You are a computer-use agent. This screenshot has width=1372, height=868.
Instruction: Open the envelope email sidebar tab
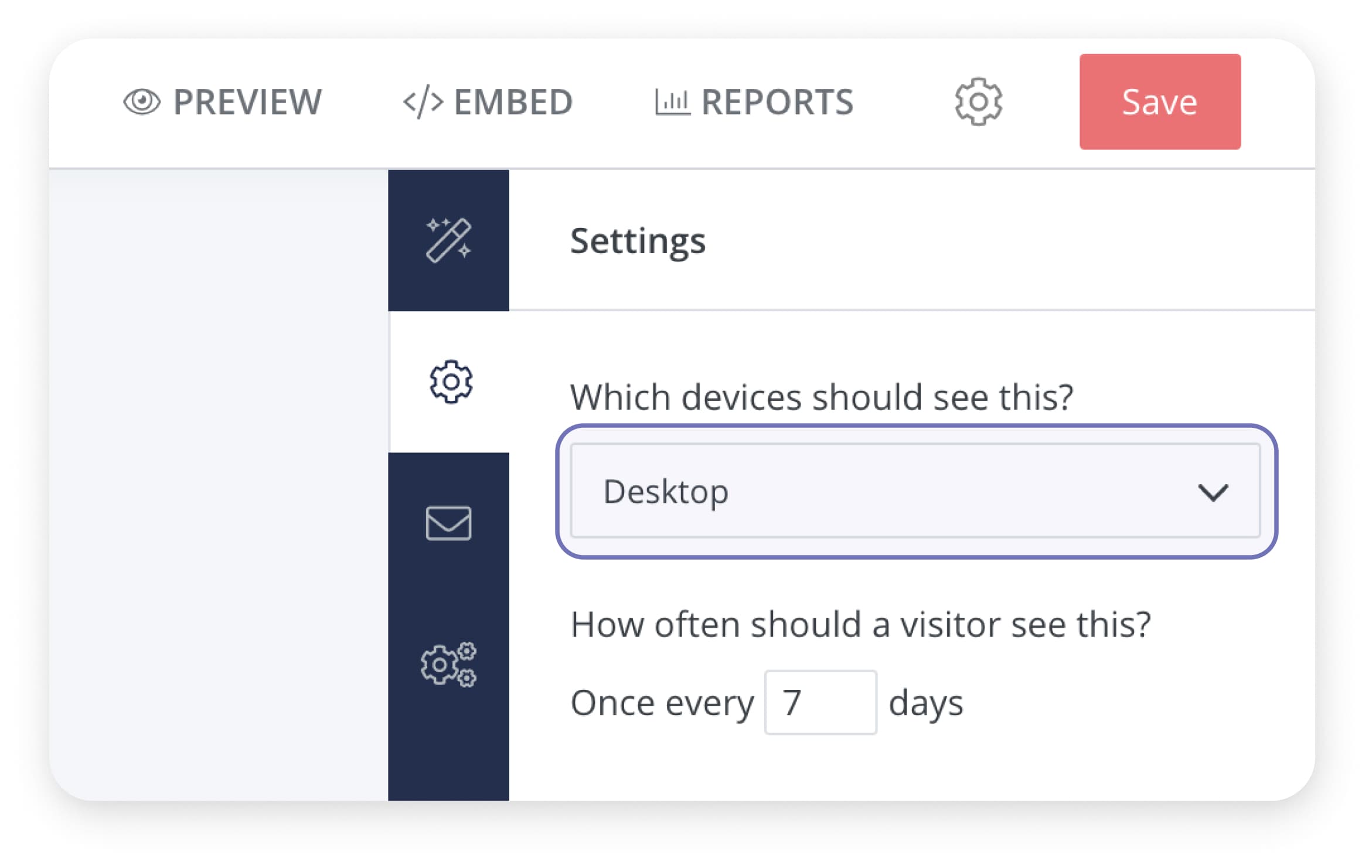(448, 523)
